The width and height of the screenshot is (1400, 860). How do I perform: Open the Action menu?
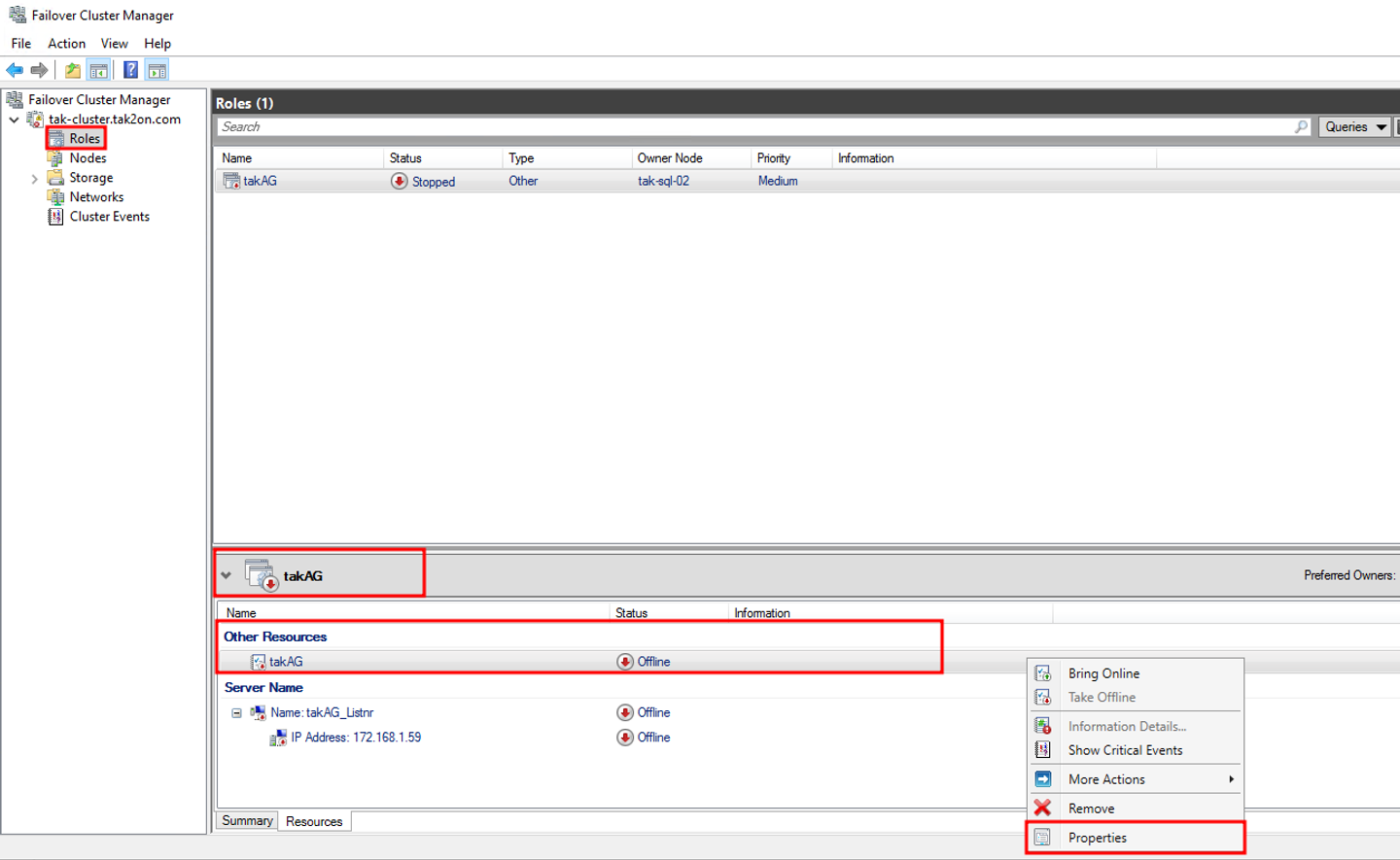click(67, 44)
